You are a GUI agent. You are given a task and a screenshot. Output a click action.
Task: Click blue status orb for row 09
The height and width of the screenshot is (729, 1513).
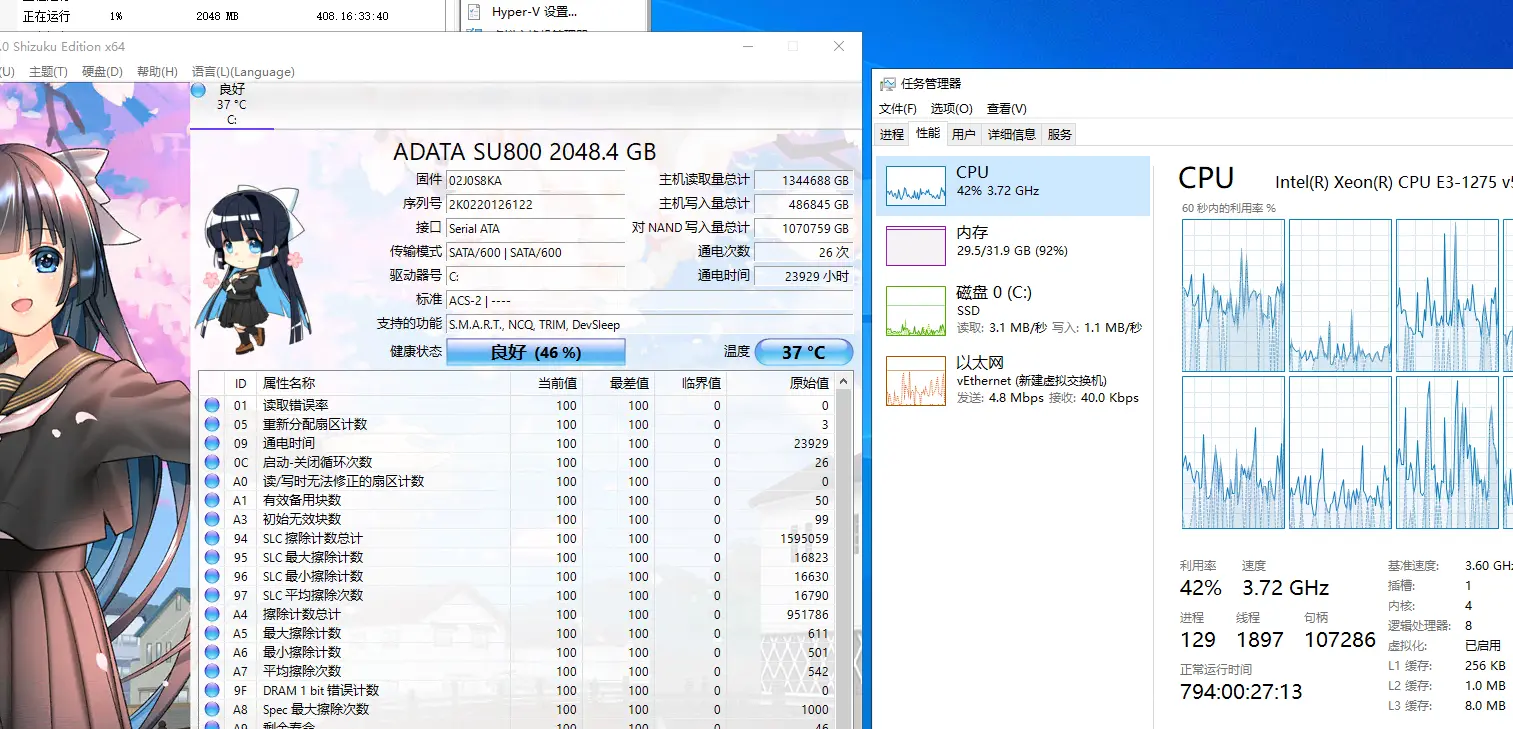click(x=212, y=443)
